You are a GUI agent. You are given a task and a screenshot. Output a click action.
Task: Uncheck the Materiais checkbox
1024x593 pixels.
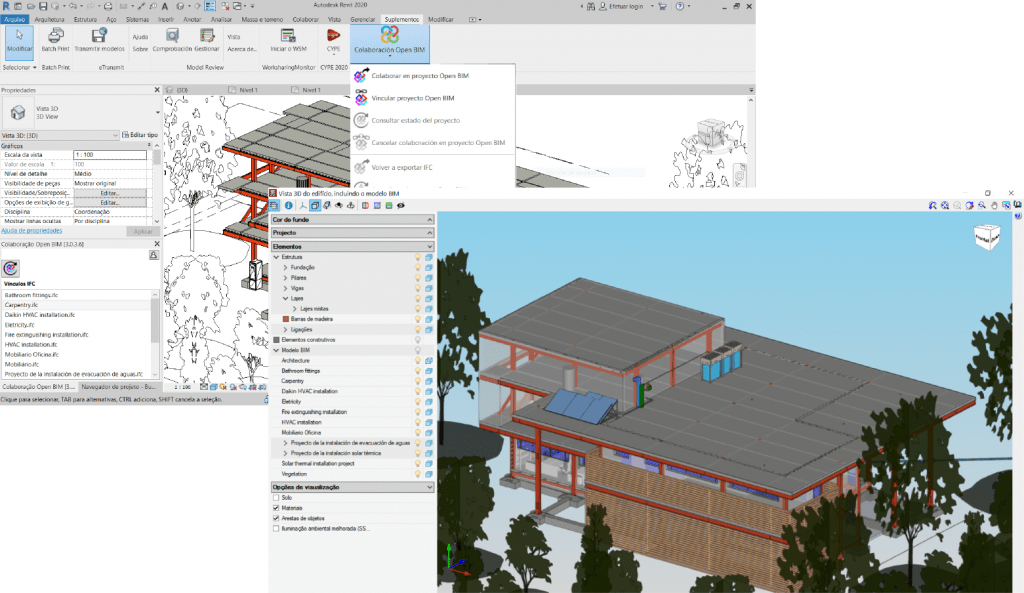point(276,508)
